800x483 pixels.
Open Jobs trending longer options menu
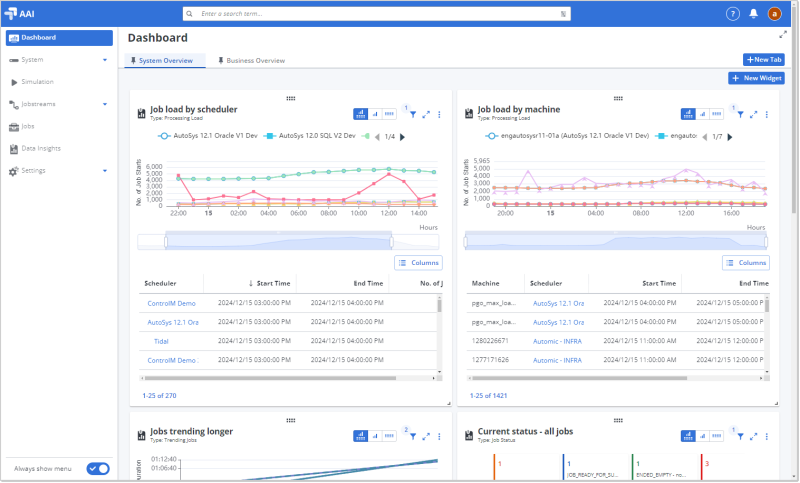pos(439,436)
